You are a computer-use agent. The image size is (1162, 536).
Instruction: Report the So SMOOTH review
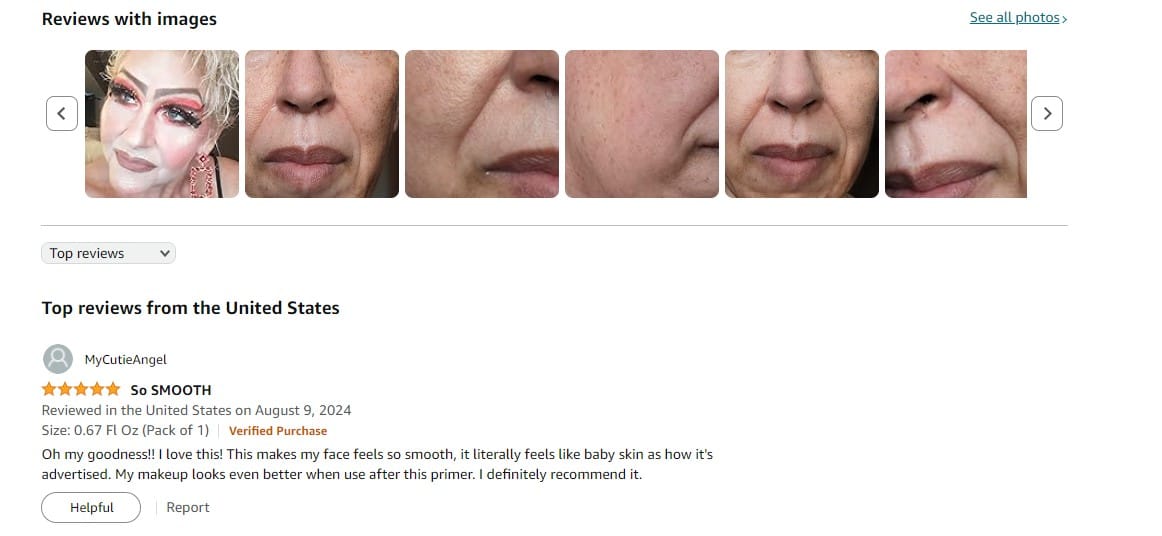click(187, 508)
